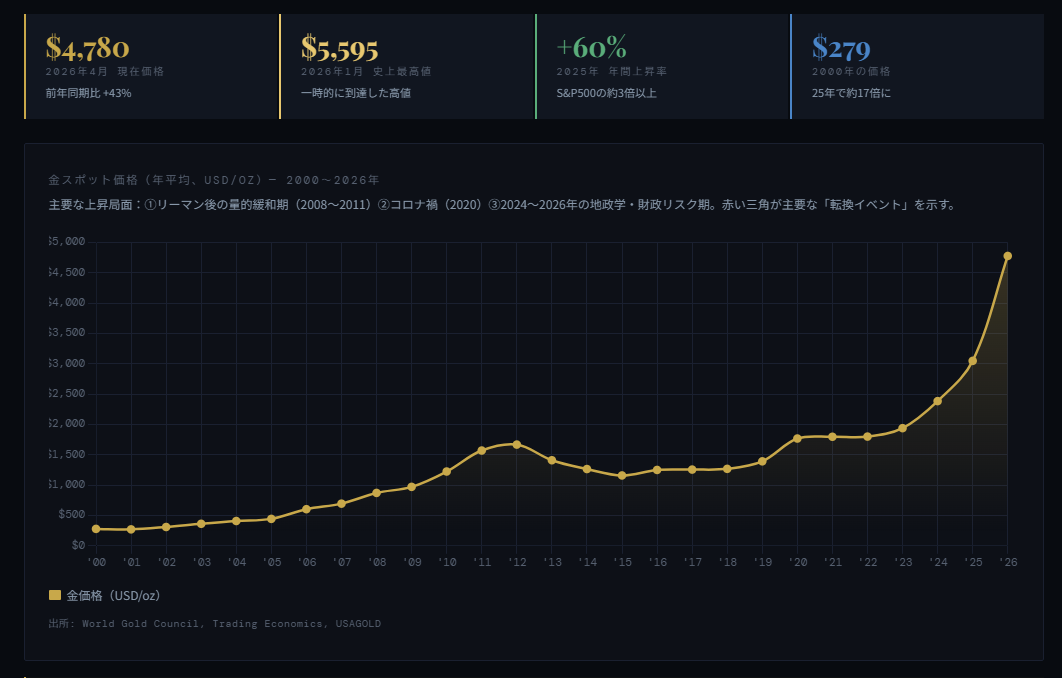Select the $4,780 current price card
The height and width of the screenshot is (678, 1062).
click(151, 67)
